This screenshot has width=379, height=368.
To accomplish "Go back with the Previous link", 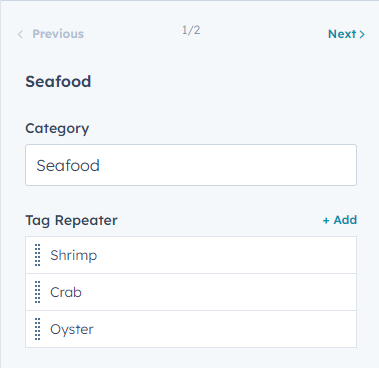I will click(x=51, y=34).
